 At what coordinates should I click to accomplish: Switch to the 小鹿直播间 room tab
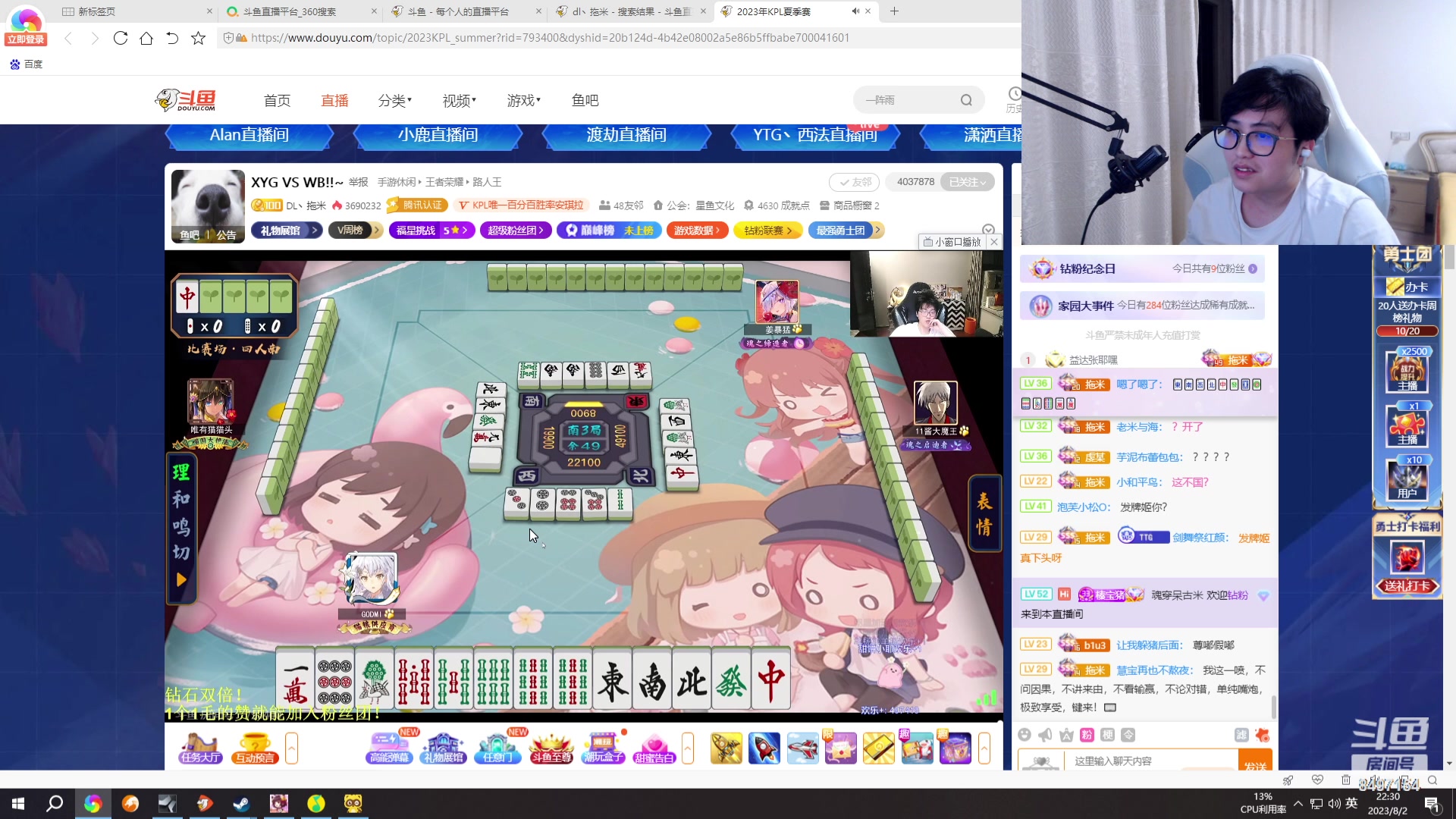point(438,135)
